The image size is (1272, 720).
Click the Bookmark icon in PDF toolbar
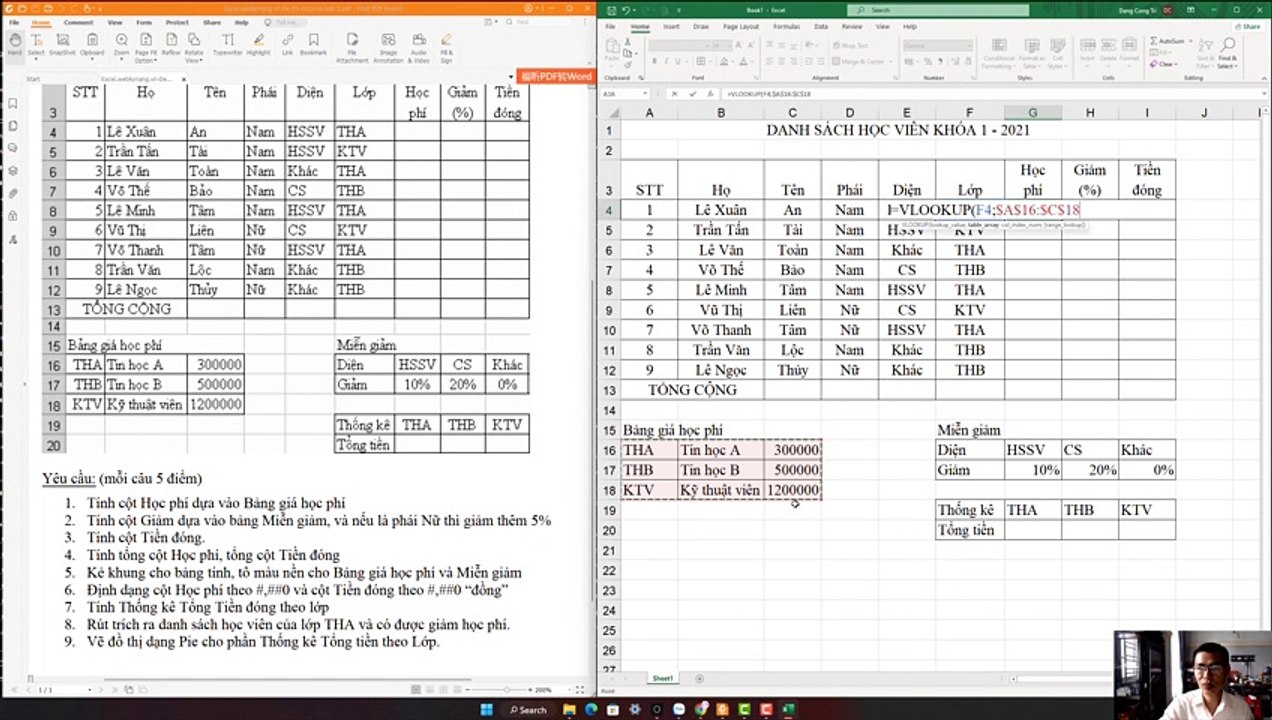(x=313, y=44)
